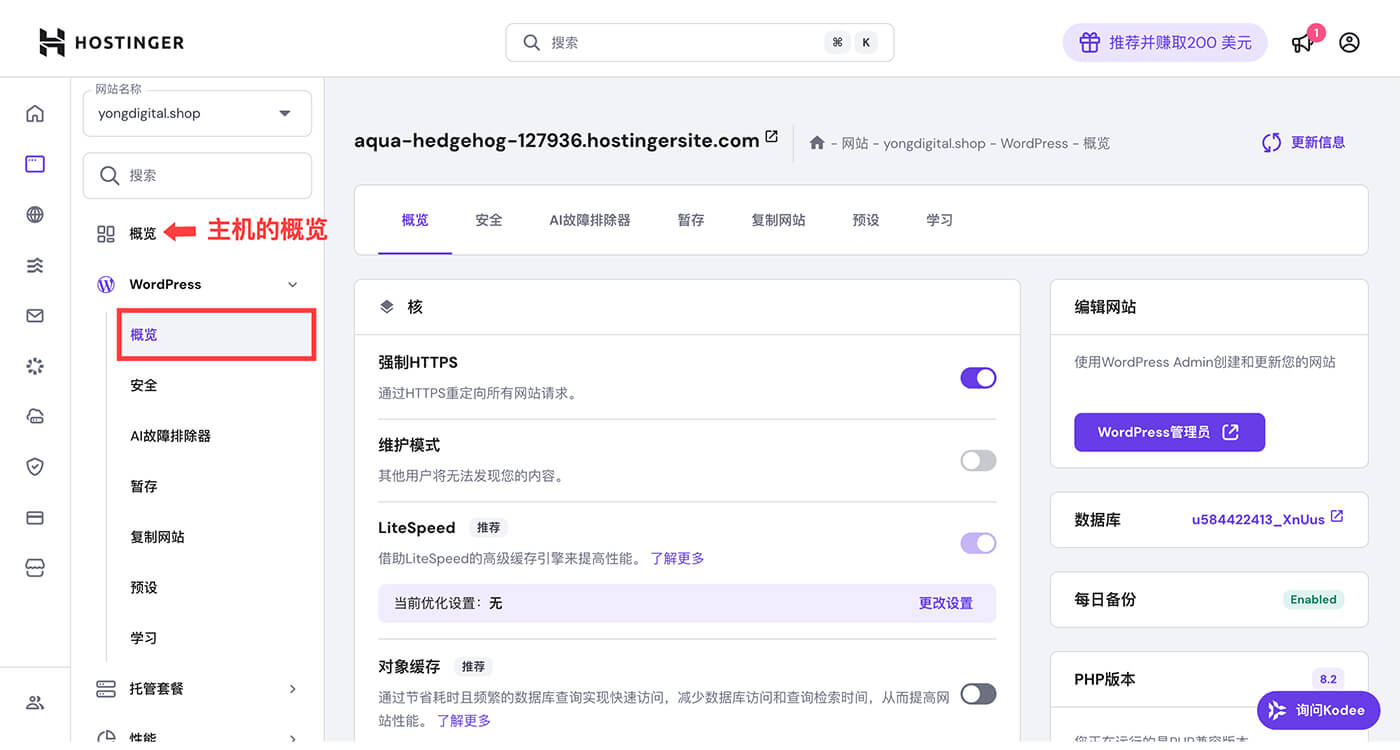Viewport: 1400px width, 750px height.
Task: Select the 概览 tab in main panel
Action: click(x=415, y=220)
